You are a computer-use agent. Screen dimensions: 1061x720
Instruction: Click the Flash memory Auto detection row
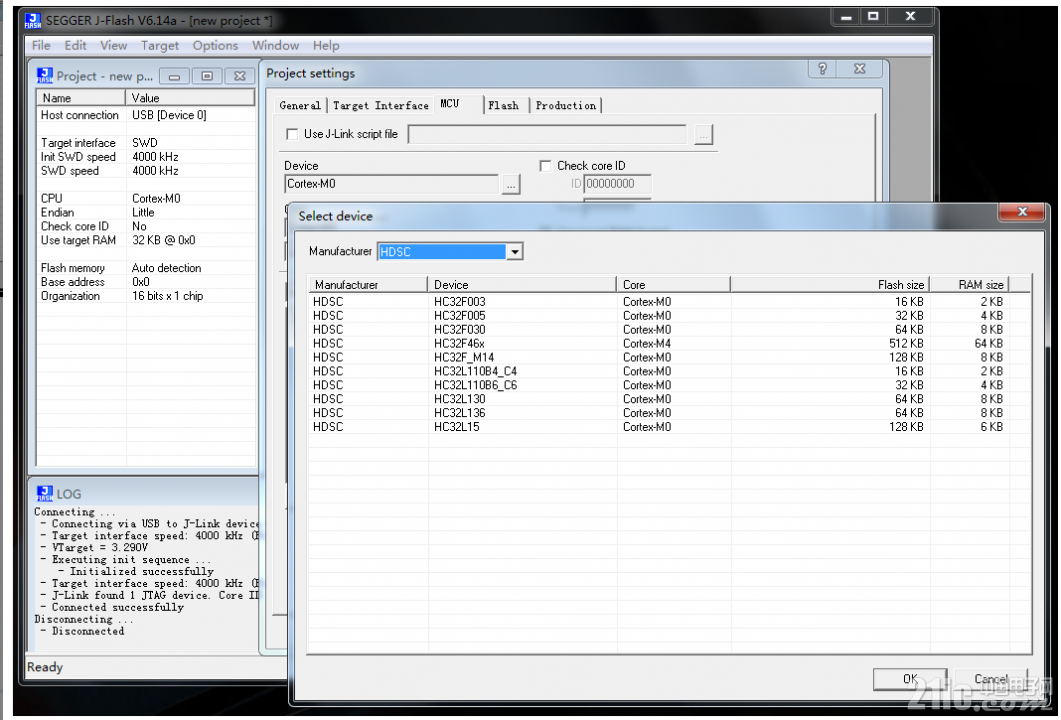pyautogui.click(x=146, y=268)
